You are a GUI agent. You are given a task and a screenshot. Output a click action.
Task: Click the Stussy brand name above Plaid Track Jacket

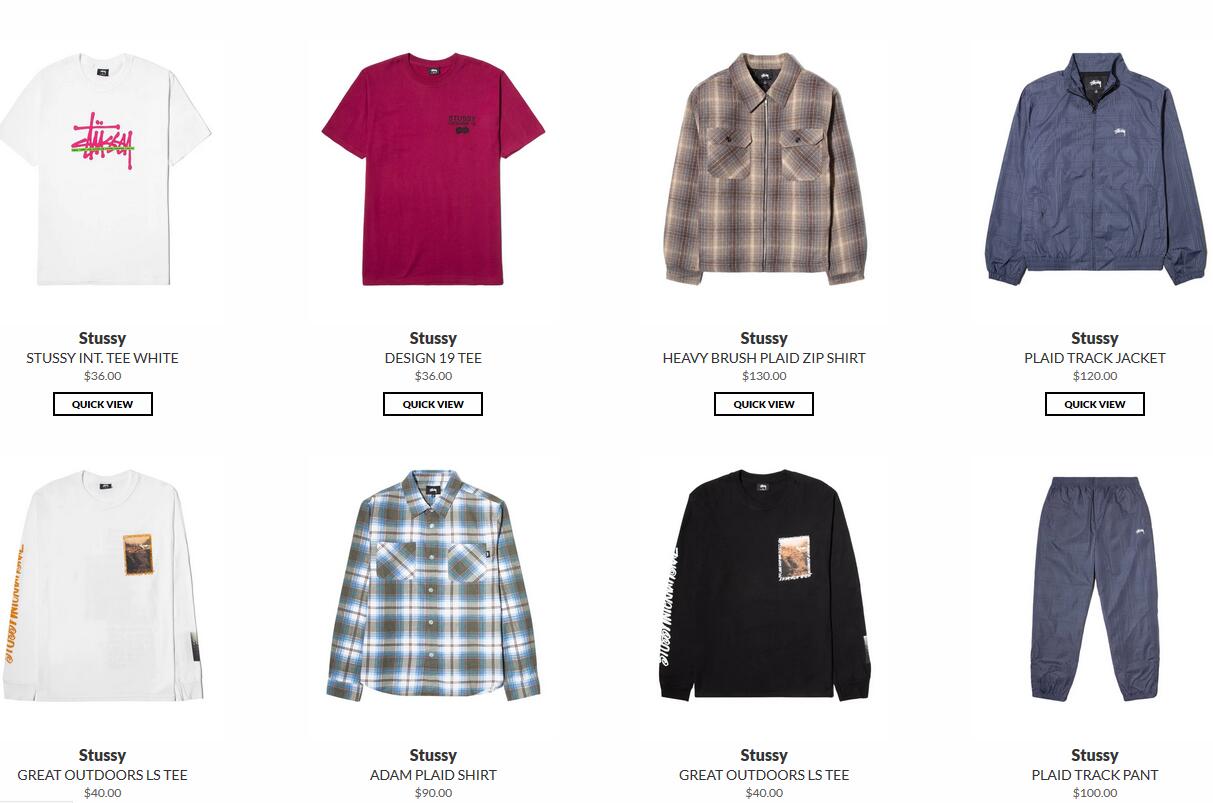click(1095, 338)
